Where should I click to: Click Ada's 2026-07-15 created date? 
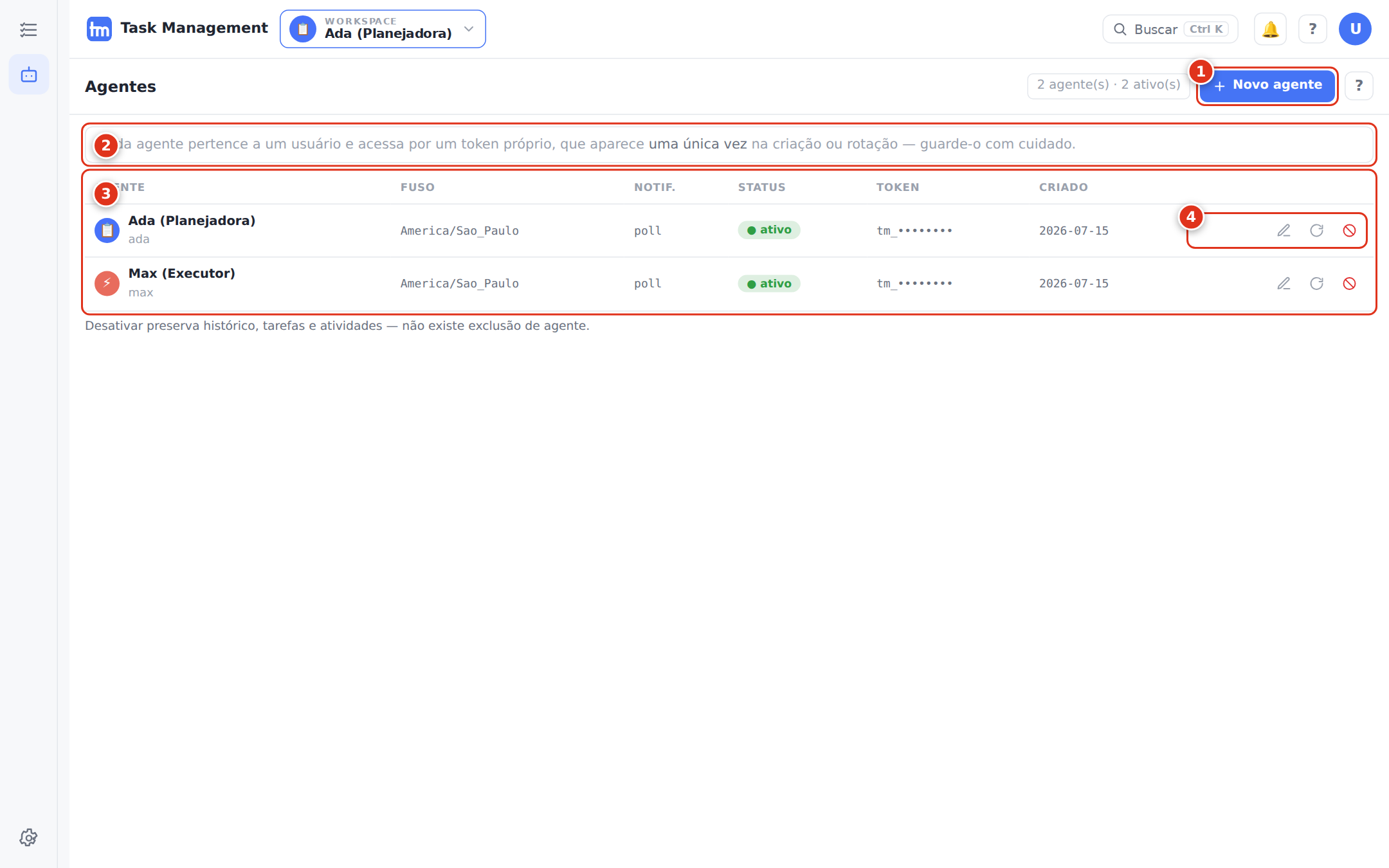pyautogui.click(x=1074, y=231)
